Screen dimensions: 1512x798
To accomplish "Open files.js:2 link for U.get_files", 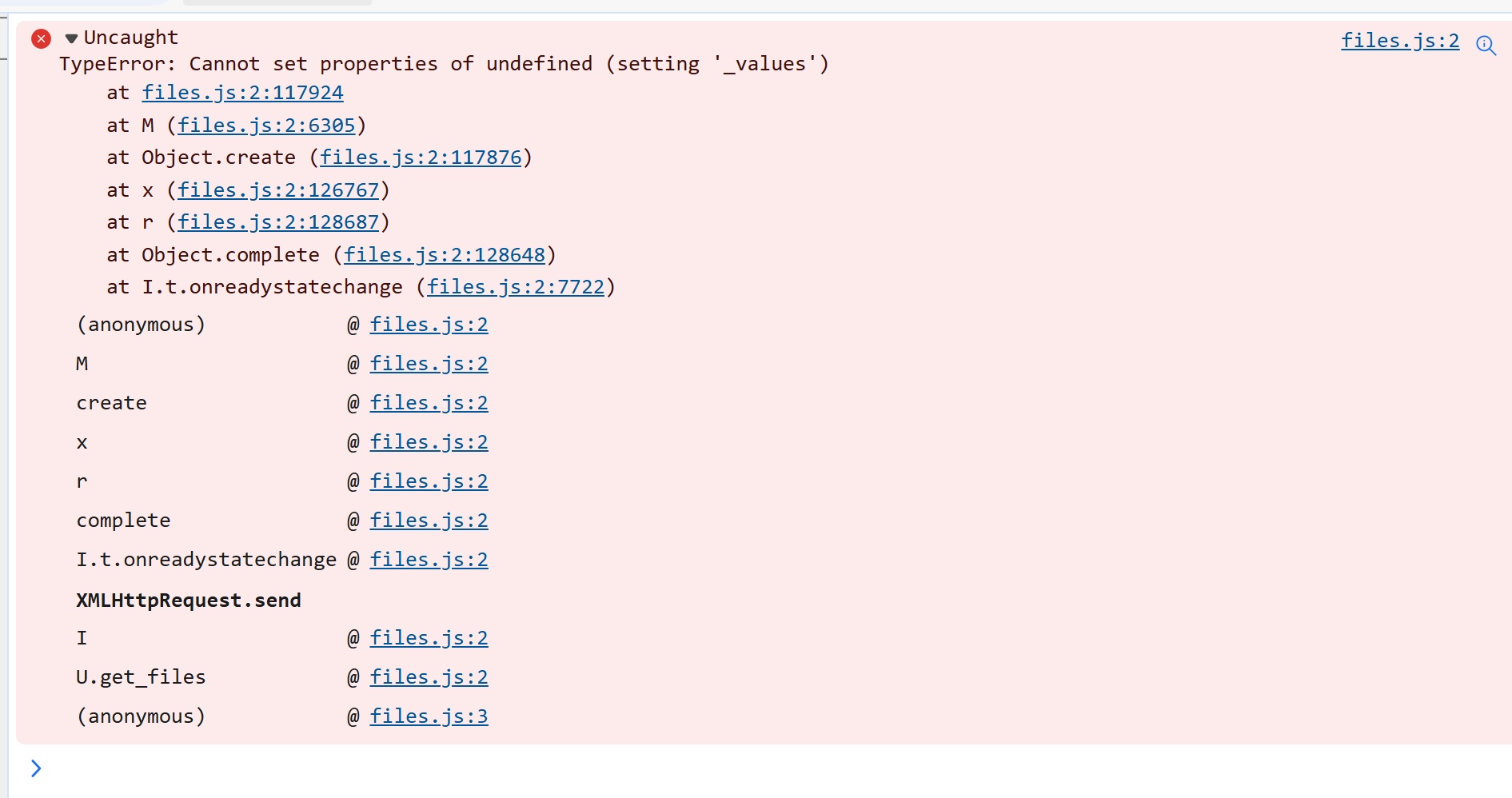I will [429, 677].
